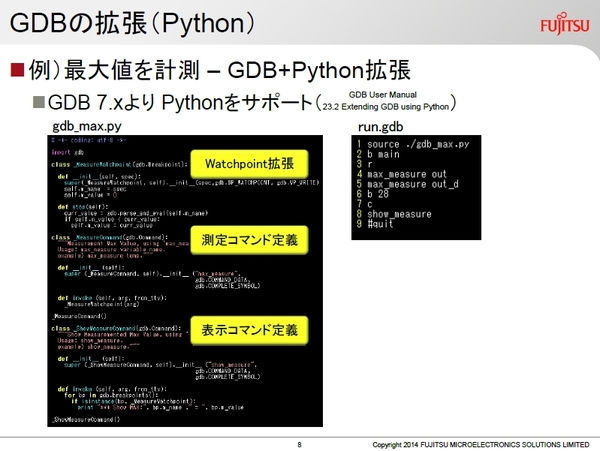Click the text 'GDB 7.xより Pythonをサポート'
The image size is (600, 451).
pos(180,103)
